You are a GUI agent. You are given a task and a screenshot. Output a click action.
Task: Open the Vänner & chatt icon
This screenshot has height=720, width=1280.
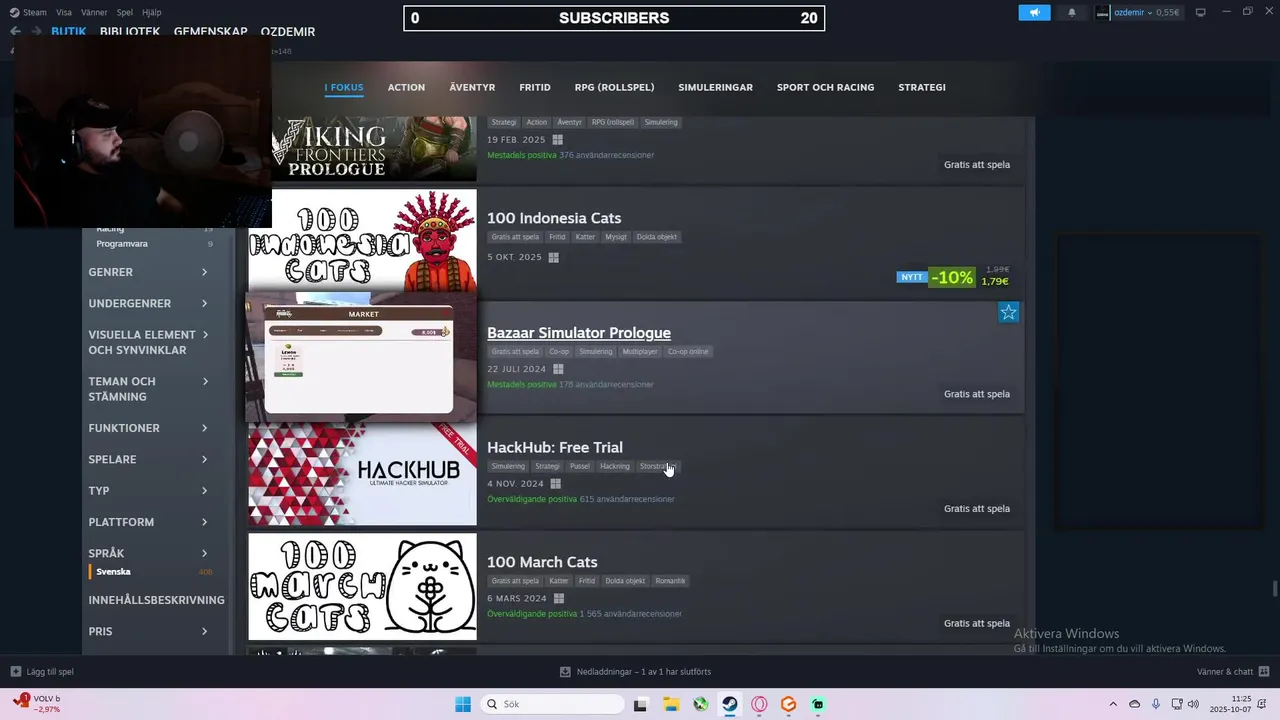tap(1264, 672)
